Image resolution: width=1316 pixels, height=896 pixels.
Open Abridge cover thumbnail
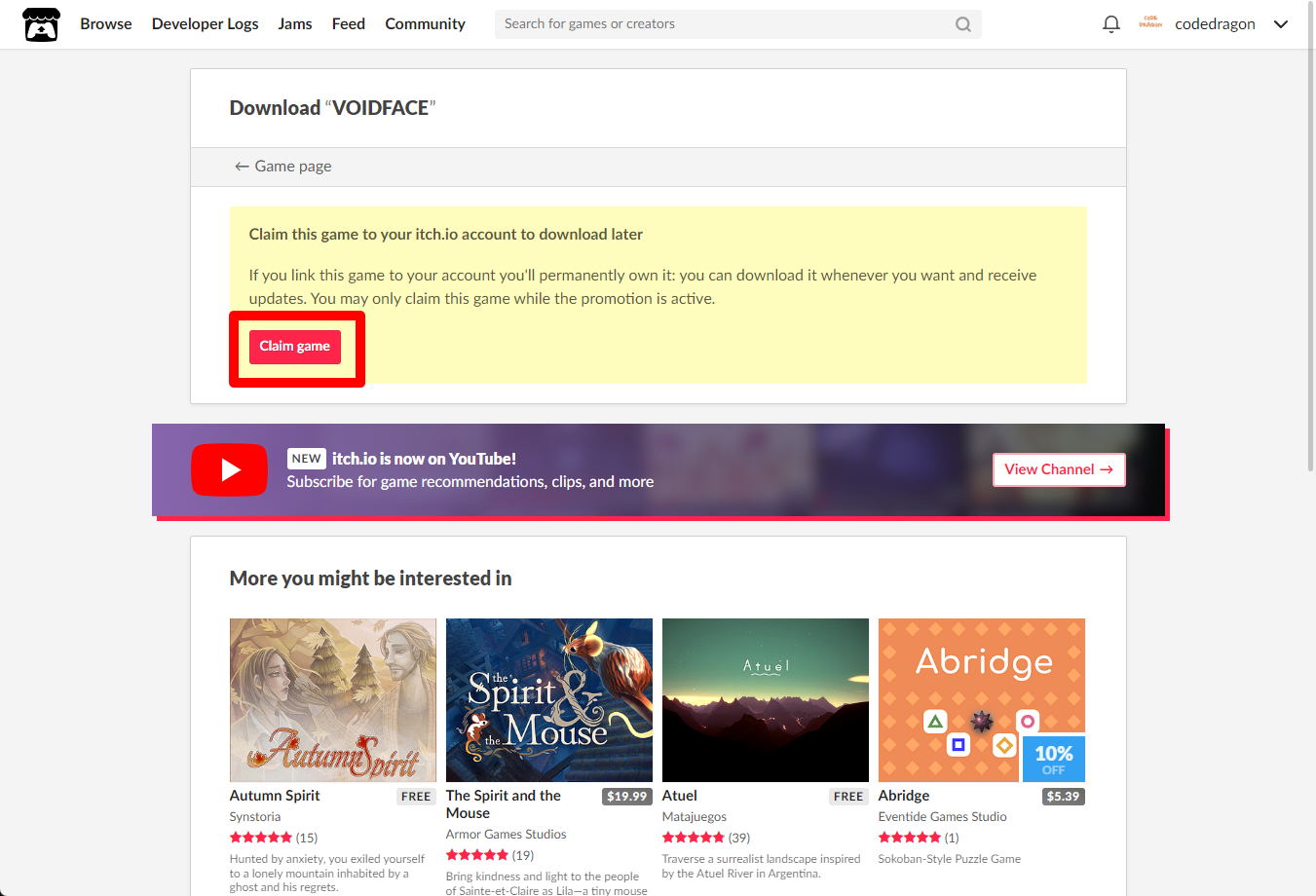[982, 700]
